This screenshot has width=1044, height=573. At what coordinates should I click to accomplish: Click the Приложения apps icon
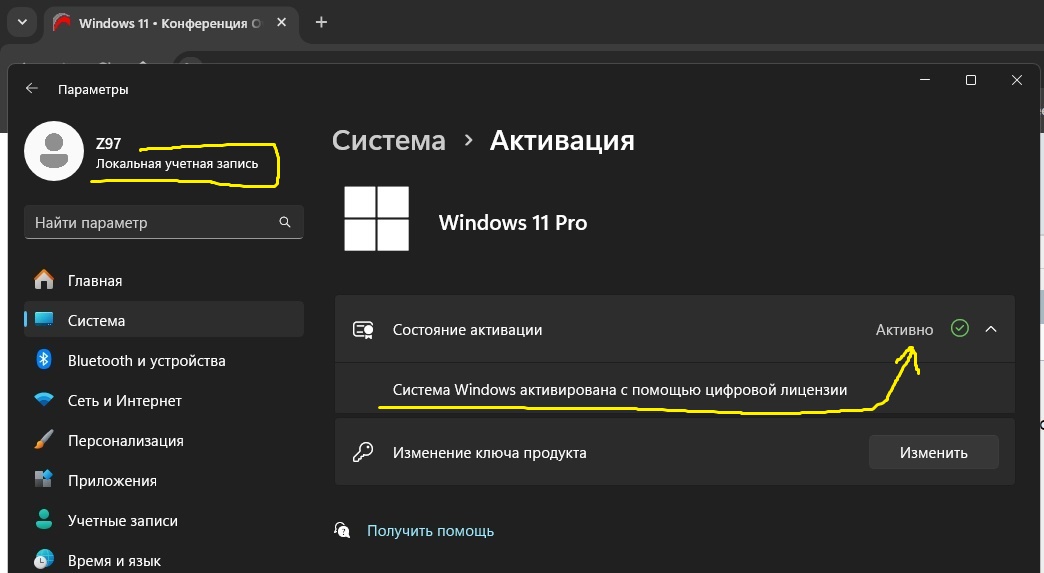[x=44, y=479]
